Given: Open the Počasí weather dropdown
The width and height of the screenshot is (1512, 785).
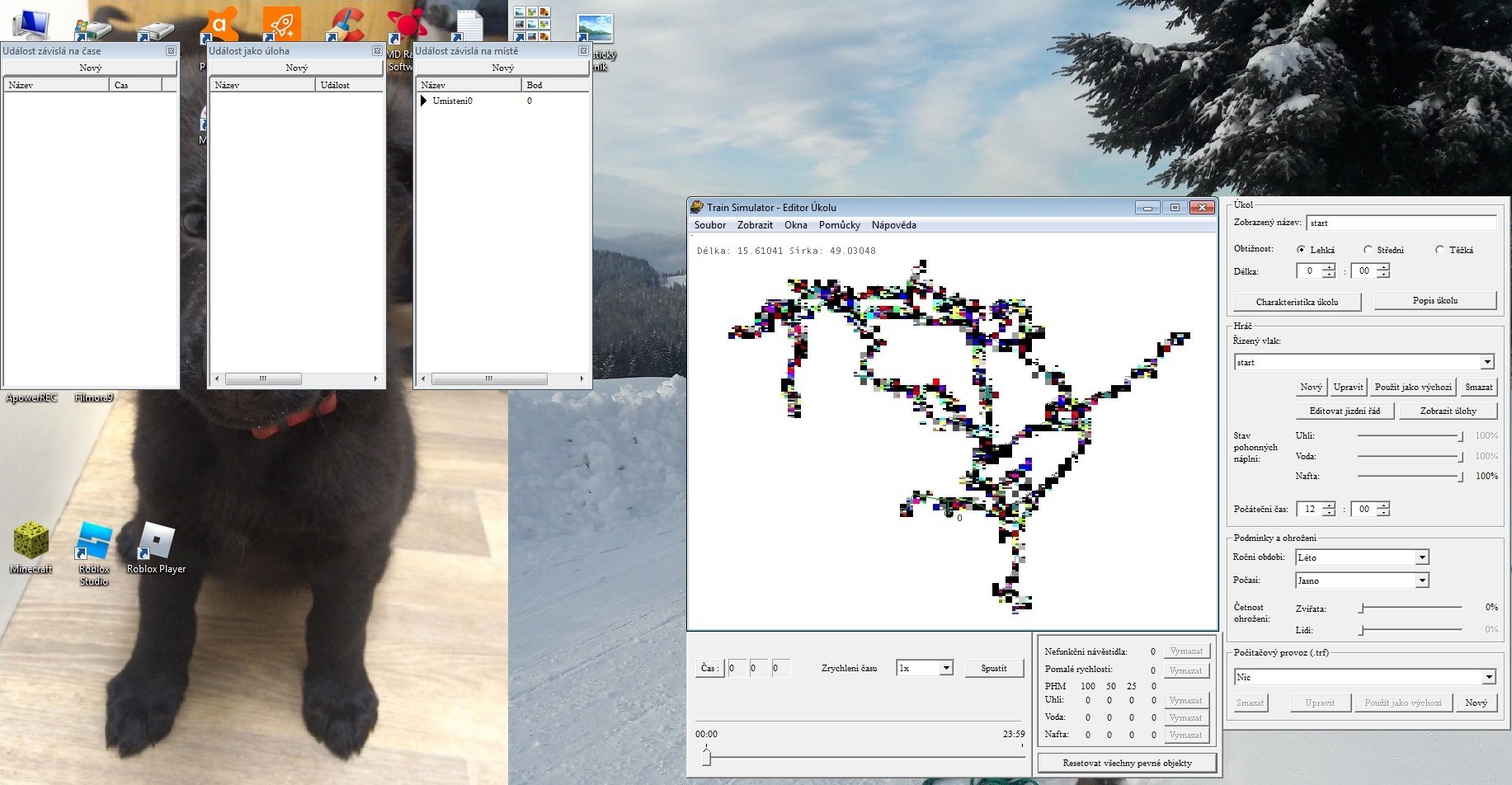Looking at the screenshot, I should (x=1422, y=581).
